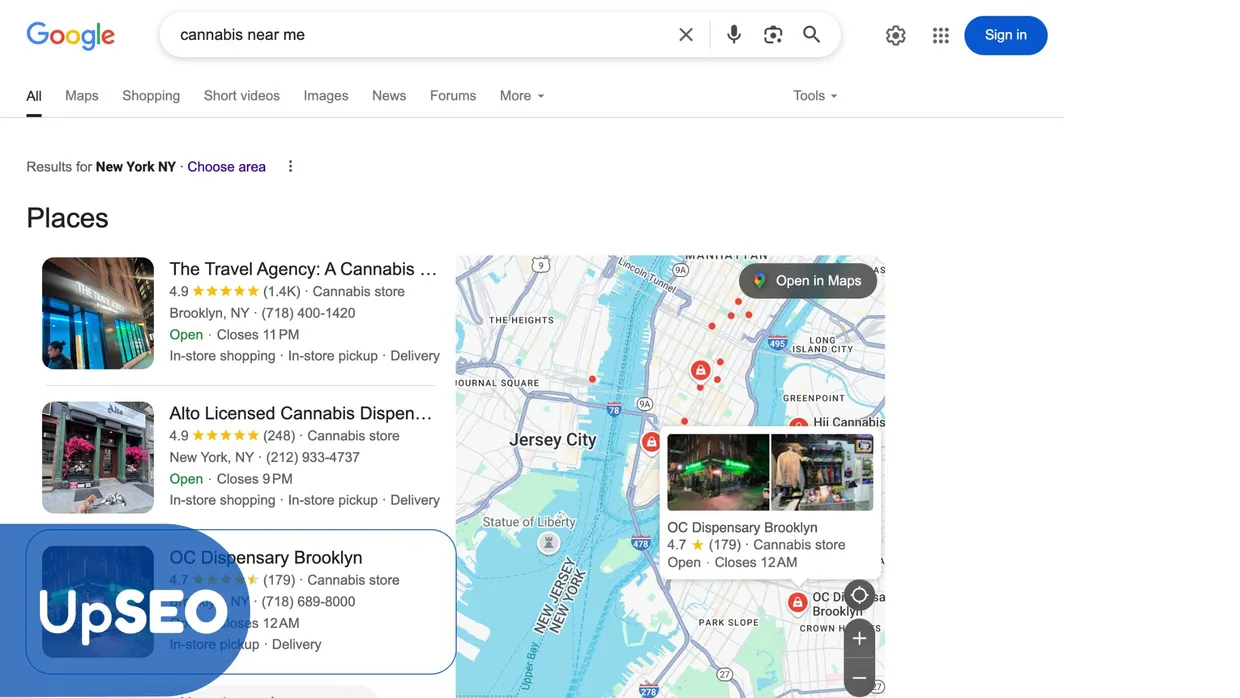Click the Places heading
This screenshot has height=698, width=1240.
coord(67,218)
